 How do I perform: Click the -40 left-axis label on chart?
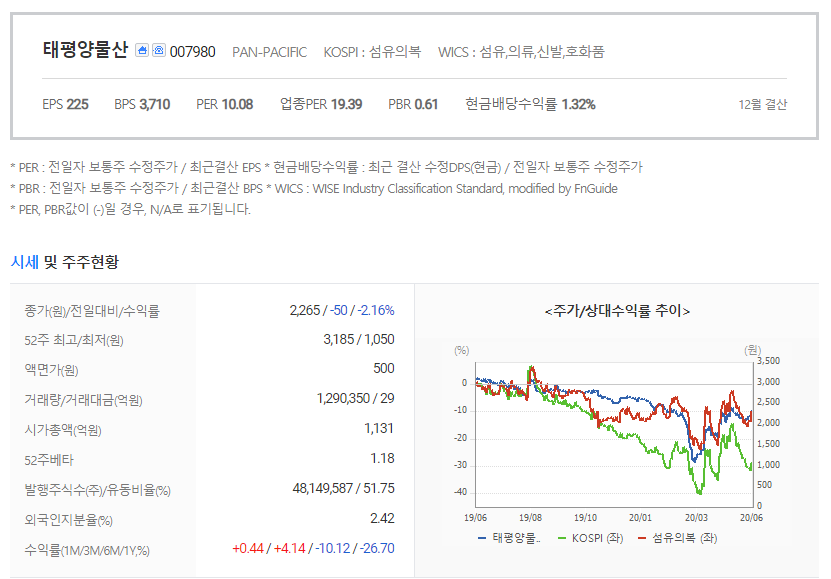coord(461,492)
